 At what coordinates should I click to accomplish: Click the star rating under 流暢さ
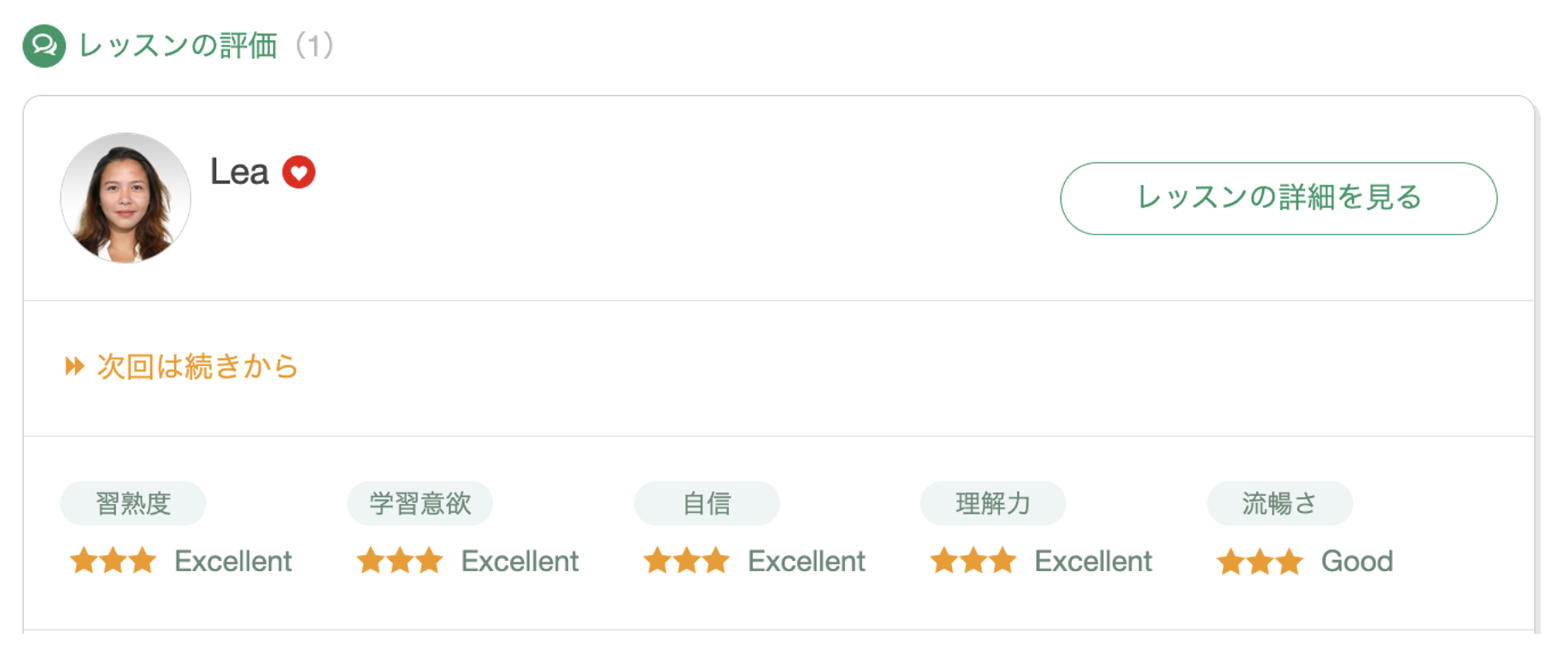point(1260,561)
